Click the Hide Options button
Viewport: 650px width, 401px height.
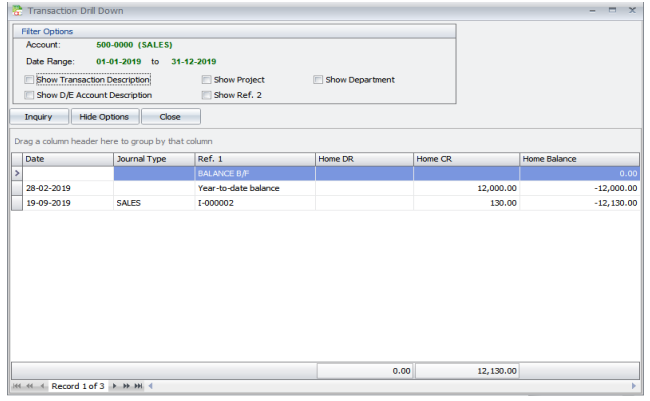tap(104, 117)
